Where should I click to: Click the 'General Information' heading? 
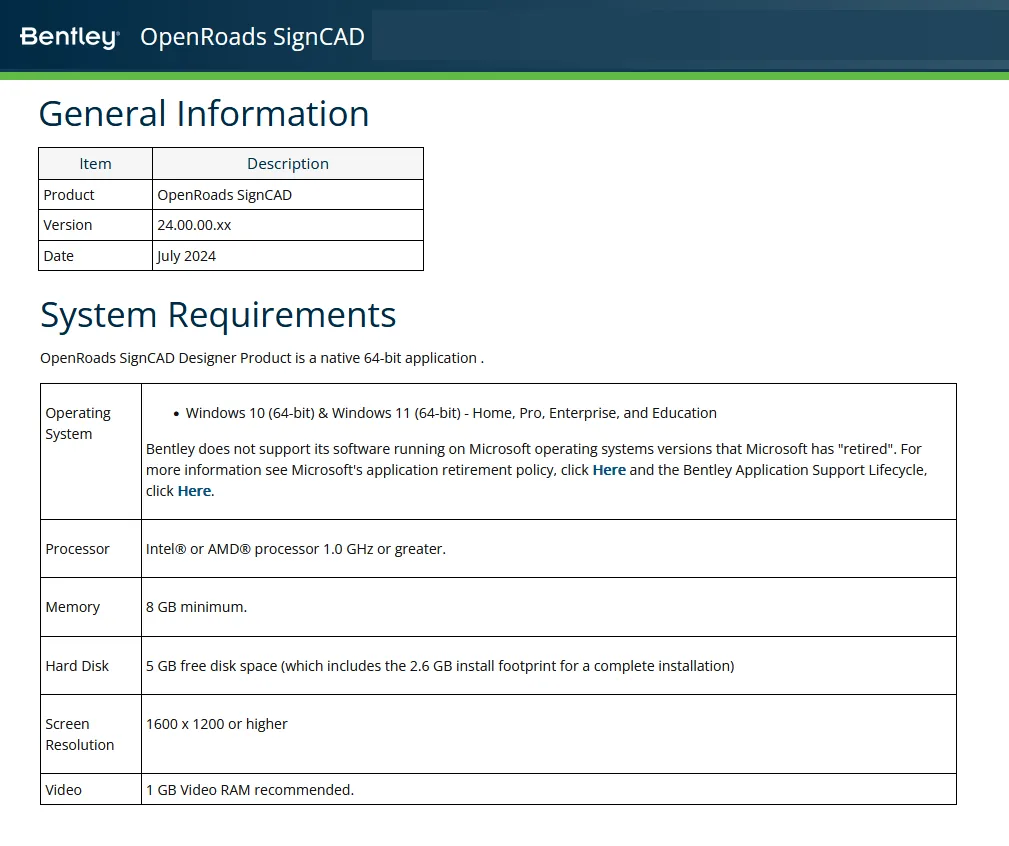204,114
